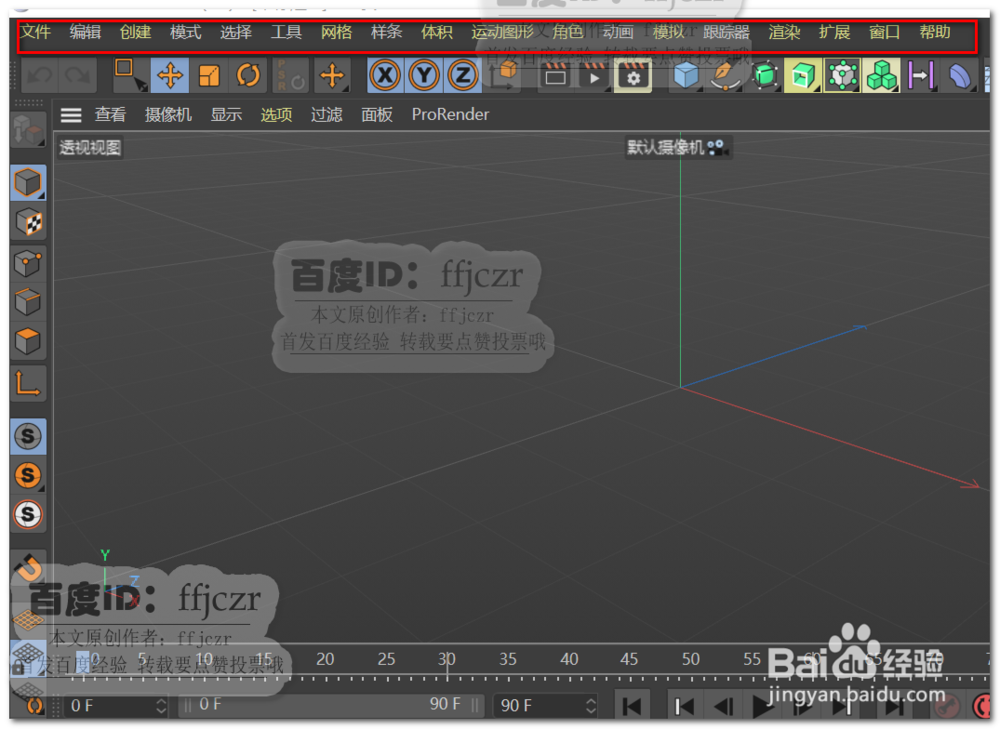Open the 编辑 menu
This screenshot has height=729, width=1000.
point(85,32)
